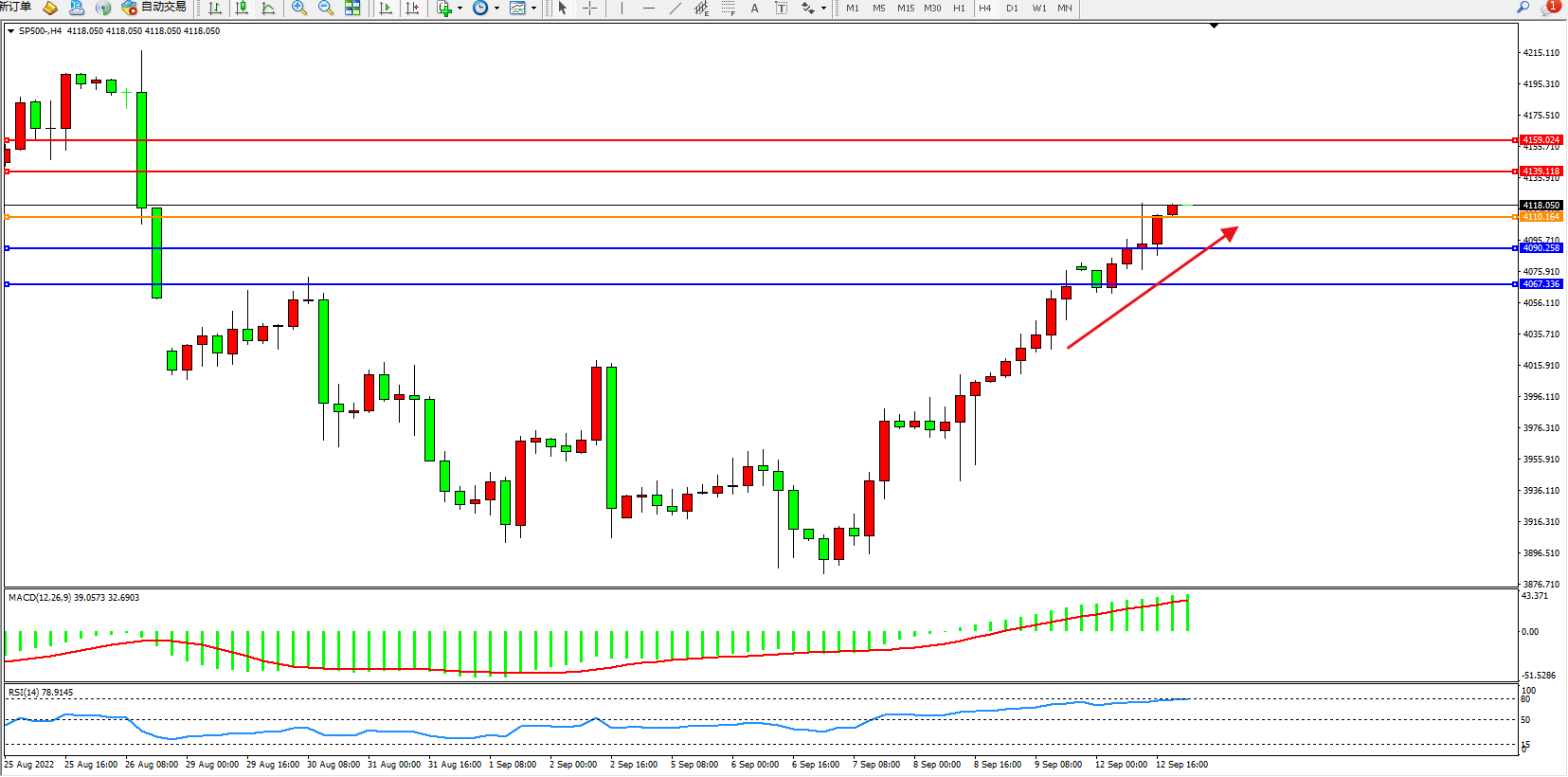Switch chart to candlestick display mode
Screen dimensions: 1568x777
[242, 9]
